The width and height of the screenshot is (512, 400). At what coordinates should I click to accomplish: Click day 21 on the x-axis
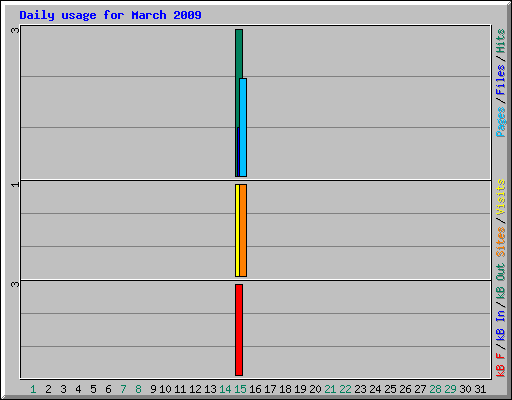point(330,389)
